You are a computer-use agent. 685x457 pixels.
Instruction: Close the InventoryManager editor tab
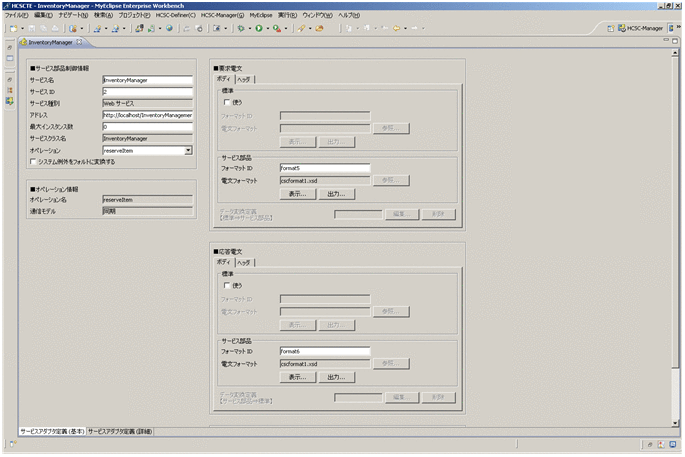tap(80, 43)
